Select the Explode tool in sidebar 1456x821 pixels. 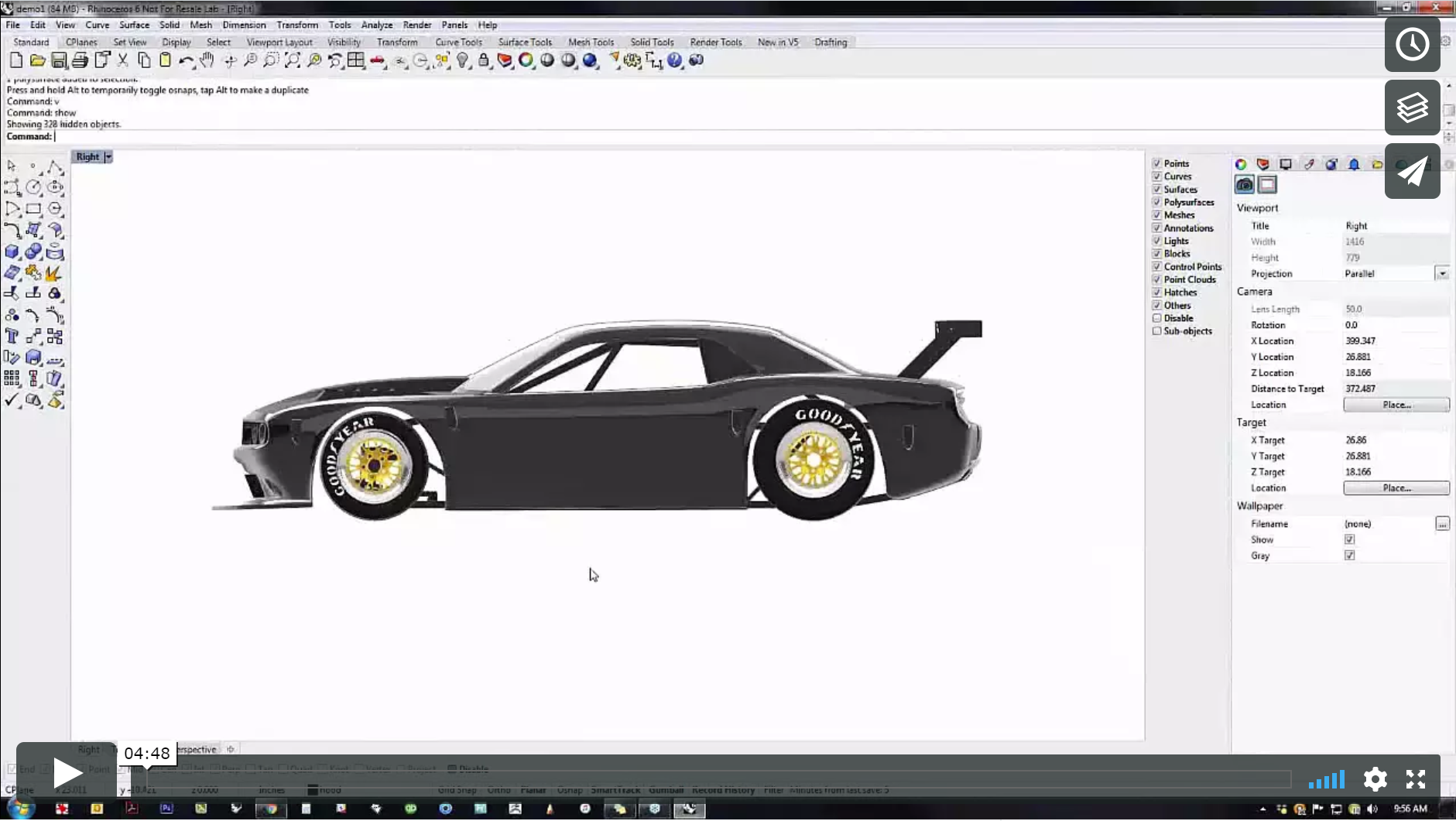pyautogui.click(x=53, y=273)
